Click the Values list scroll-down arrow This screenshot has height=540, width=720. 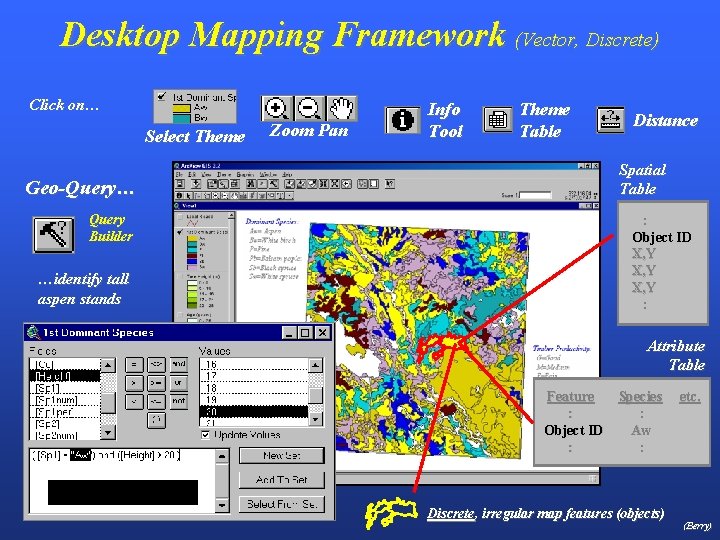315,419
